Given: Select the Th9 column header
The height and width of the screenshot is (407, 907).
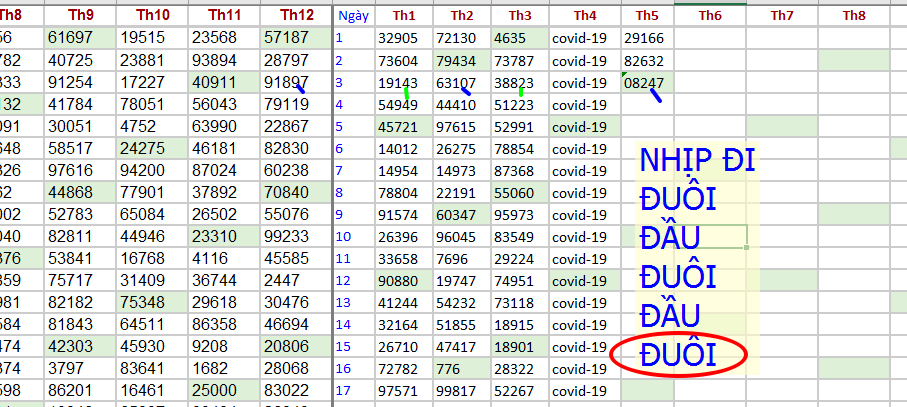Looking at the screenshot, I should [80, 16].
